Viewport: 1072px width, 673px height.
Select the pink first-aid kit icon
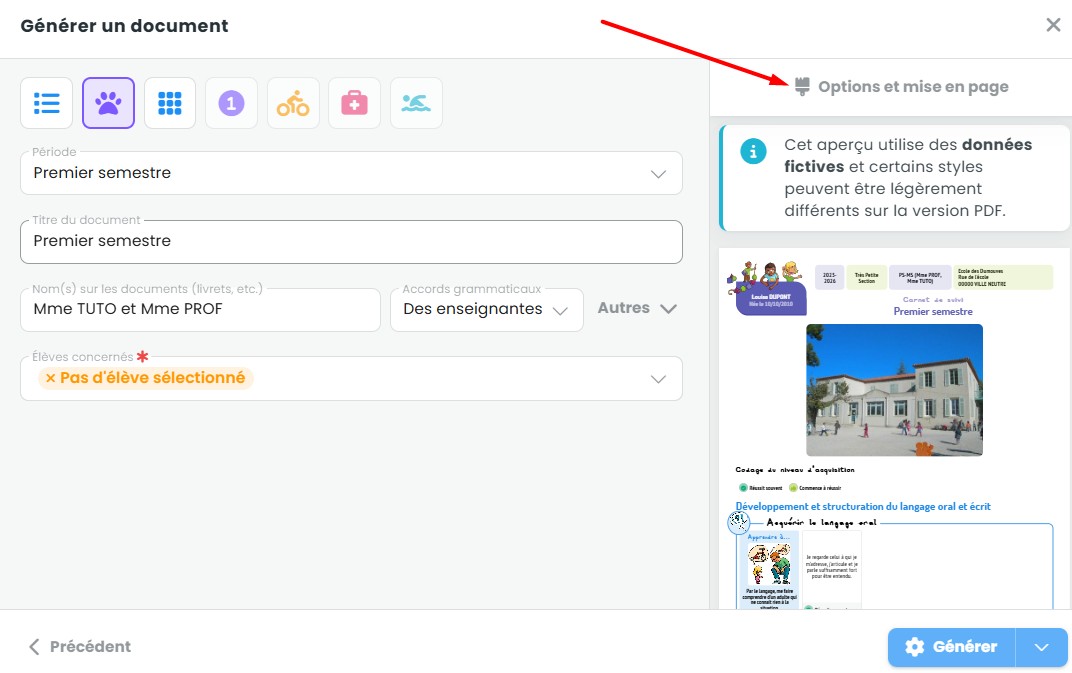point(354,103)
